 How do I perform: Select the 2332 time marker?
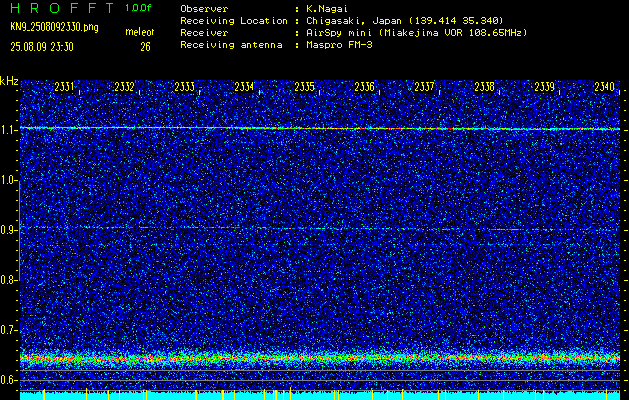124,87
